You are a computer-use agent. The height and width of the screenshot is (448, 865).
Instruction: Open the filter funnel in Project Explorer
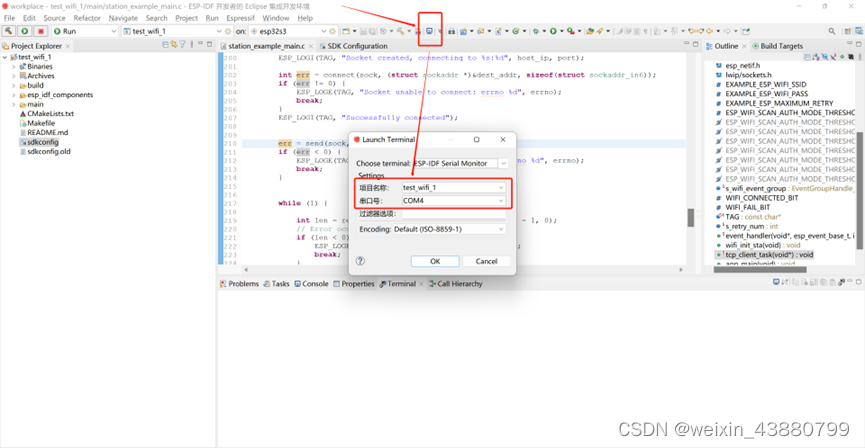click(182, 44)
